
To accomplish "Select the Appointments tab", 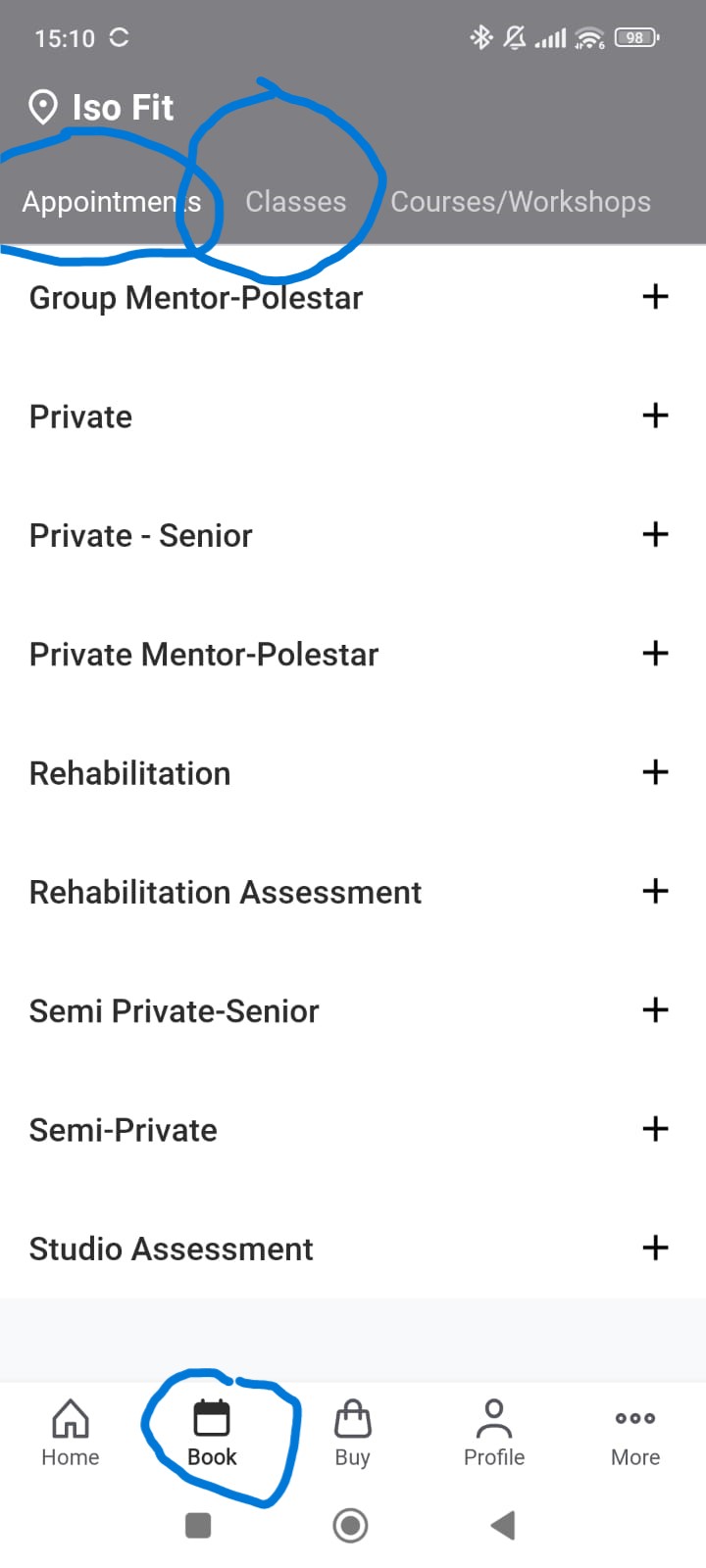I will click(x=112, y=202).
